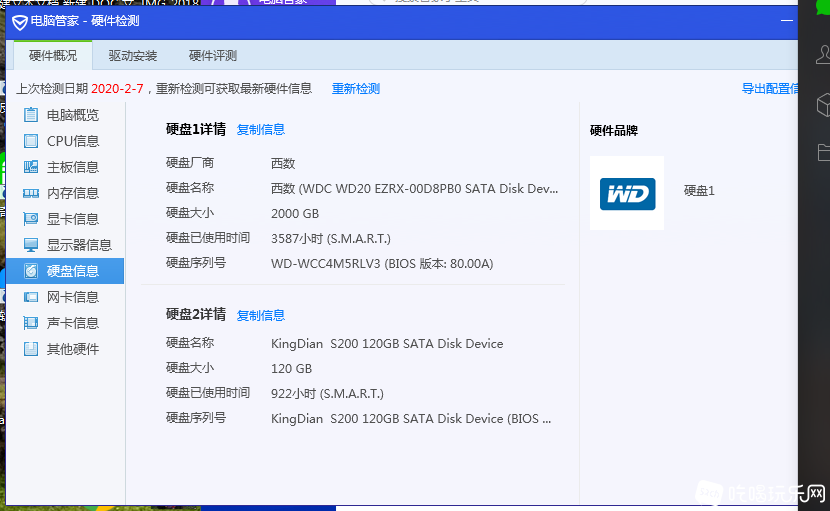Go to 其他硬件 in the sidebar

pyautogui.click(x=65, y=349)
